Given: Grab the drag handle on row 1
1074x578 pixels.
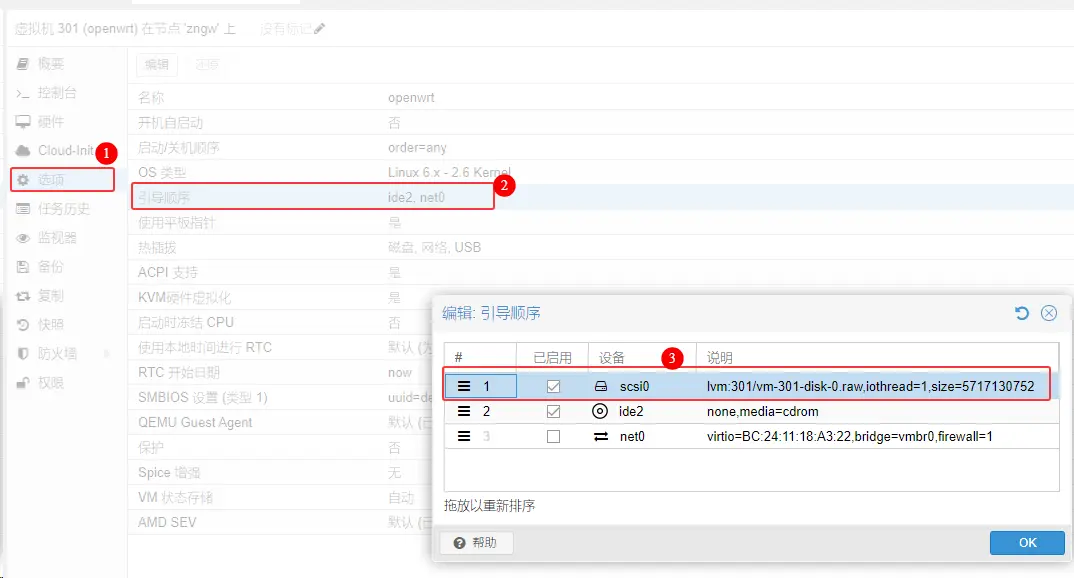Looking at the screenshot, I should [x=464, y=386].
